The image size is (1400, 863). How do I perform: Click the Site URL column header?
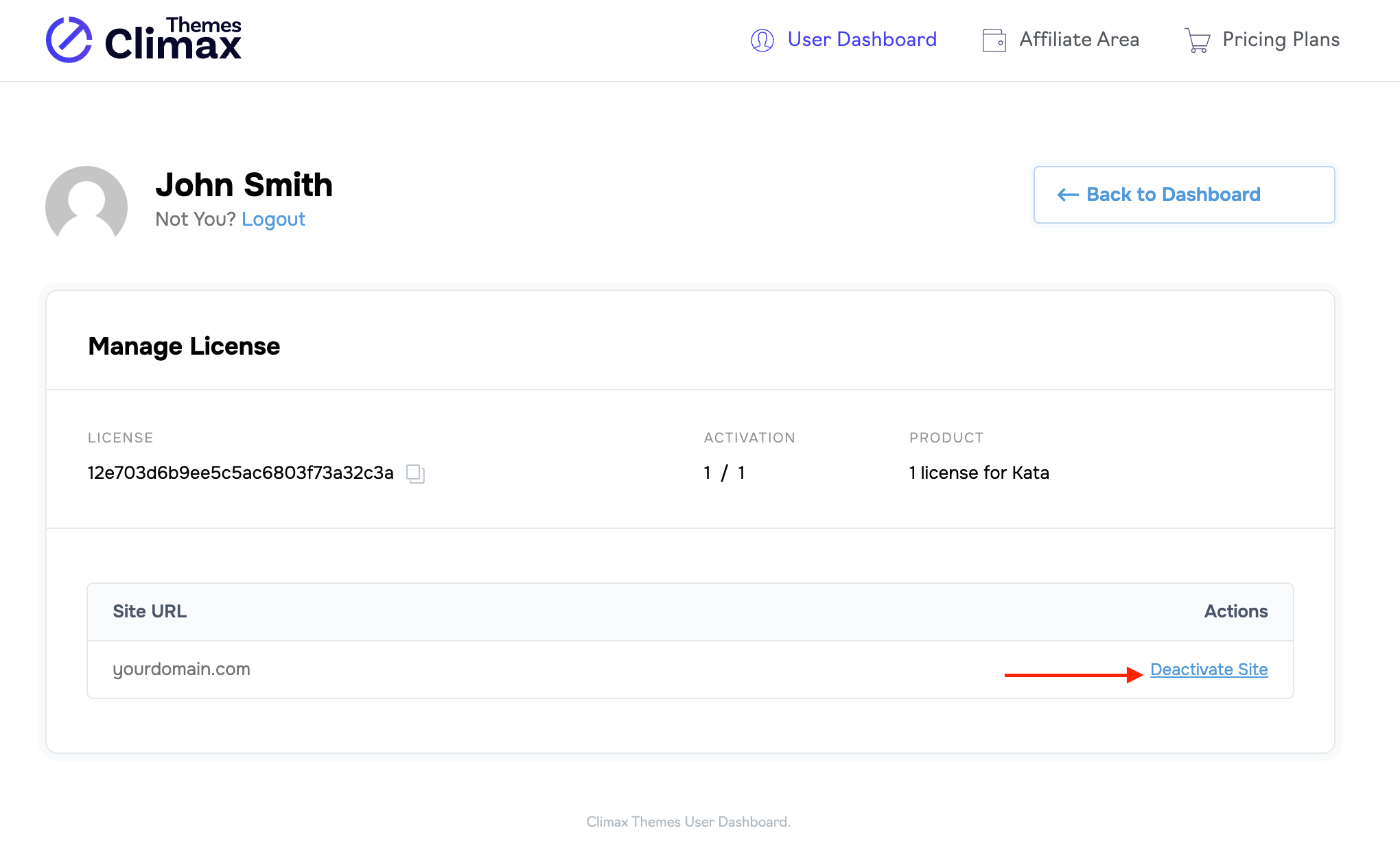[x=150, y=612]
